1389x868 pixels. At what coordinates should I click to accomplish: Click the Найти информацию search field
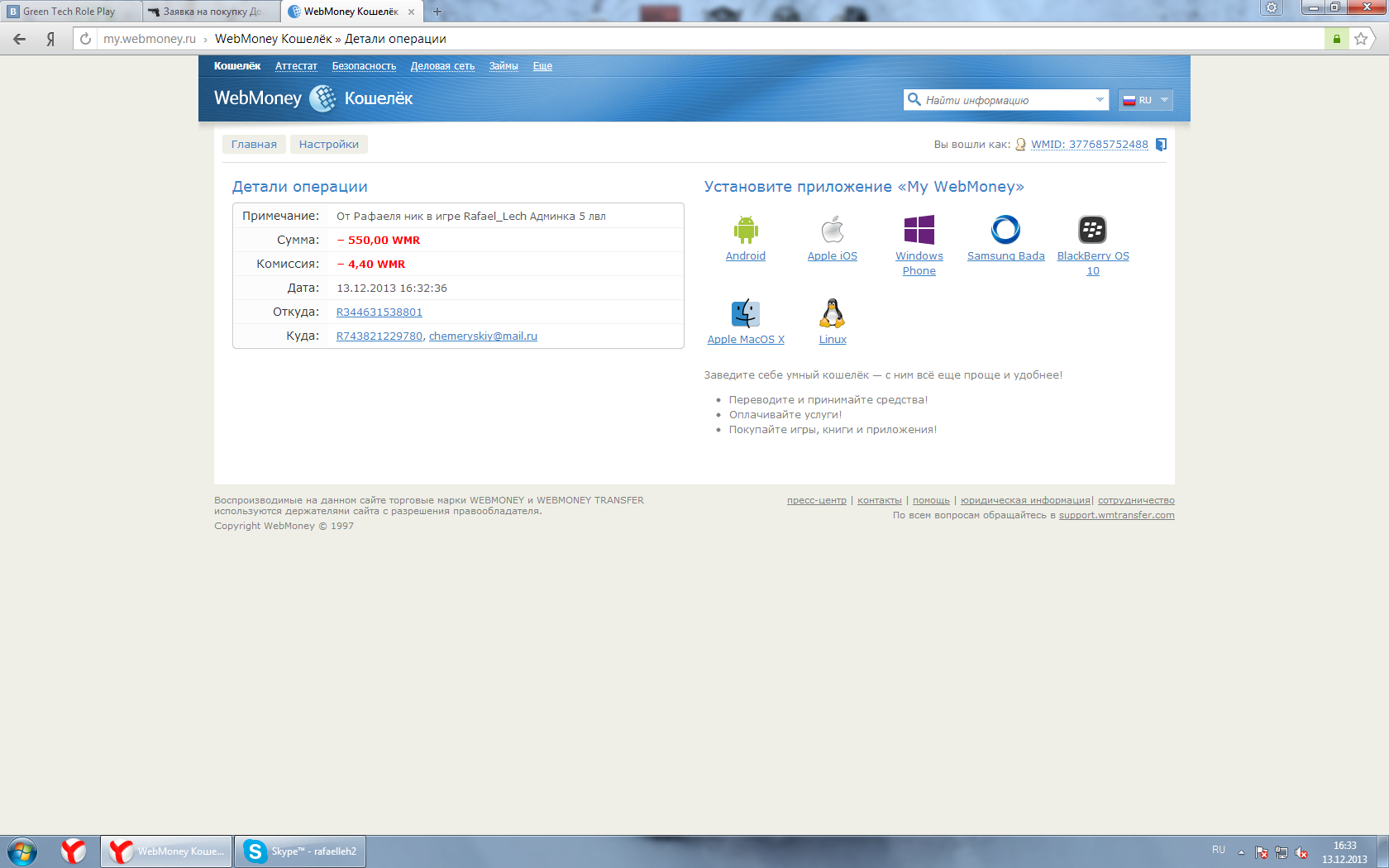1005,100
